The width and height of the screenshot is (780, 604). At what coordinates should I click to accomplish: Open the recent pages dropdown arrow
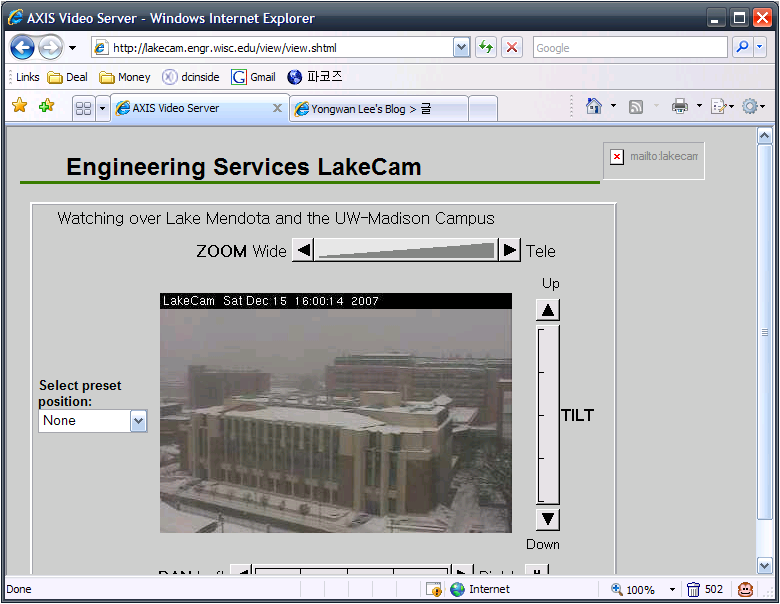73,48
